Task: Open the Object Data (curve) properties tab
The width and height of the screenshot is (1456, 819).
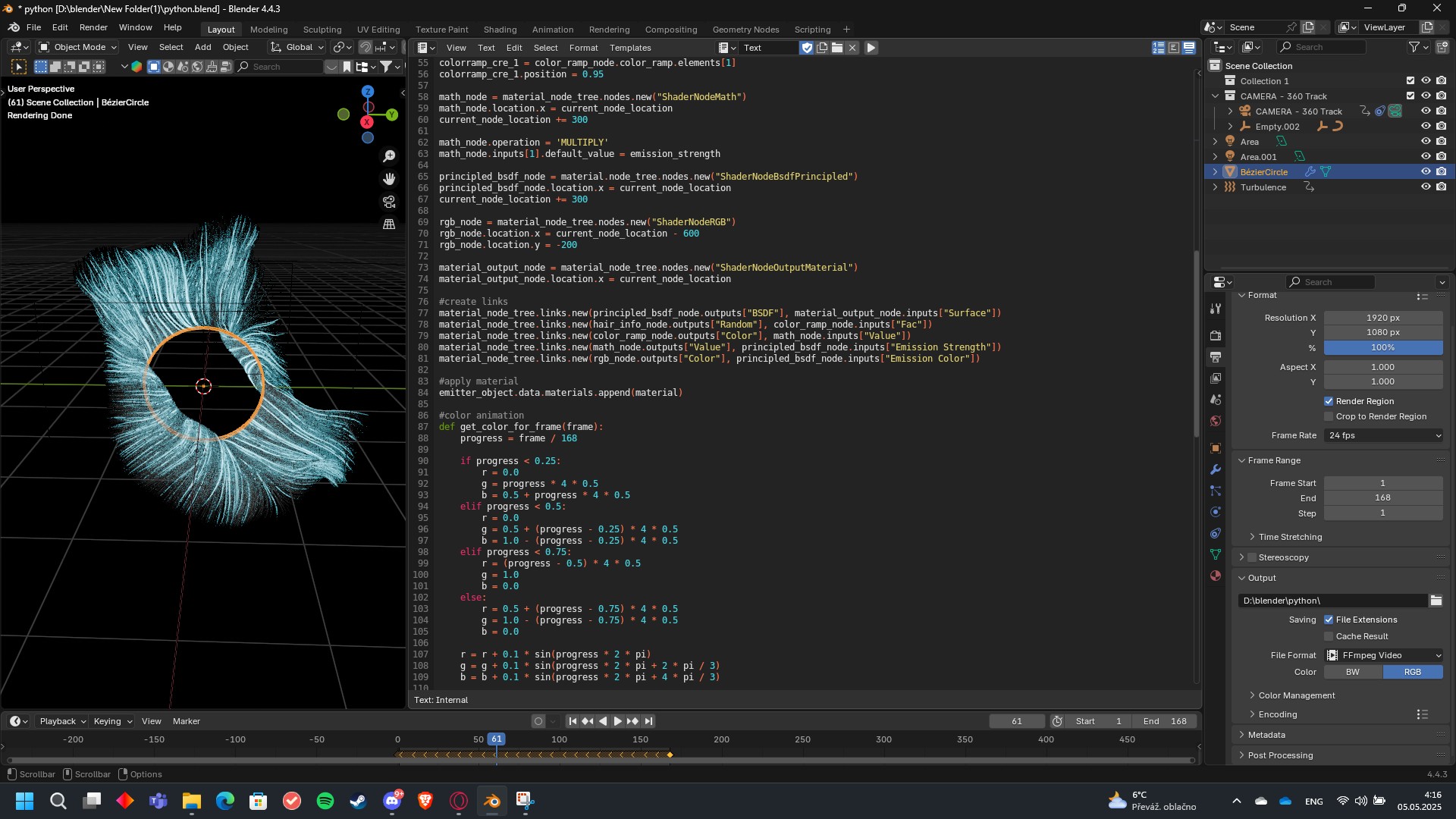Action: click(1216, 554)
